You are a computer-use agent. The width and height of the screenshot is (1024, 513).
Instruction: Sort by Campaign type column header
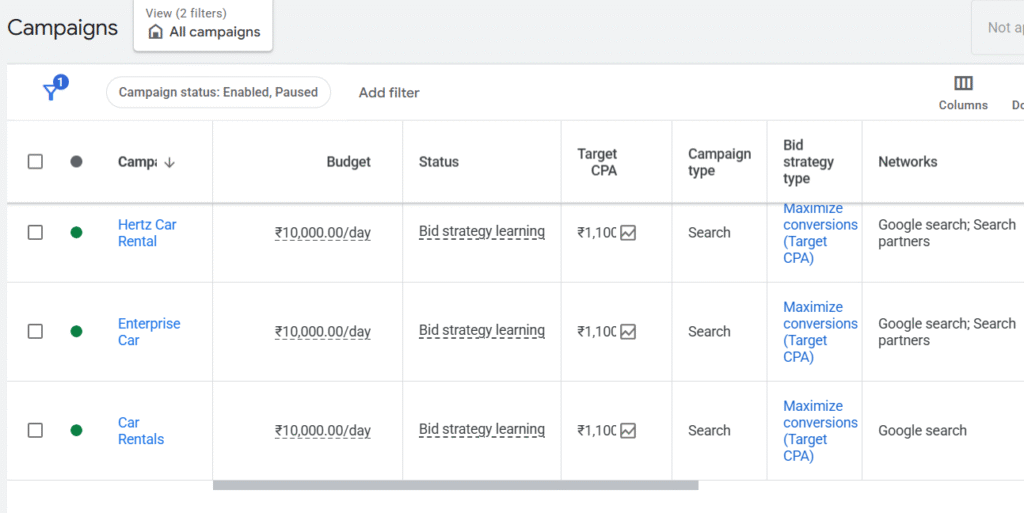click(720, 163)
